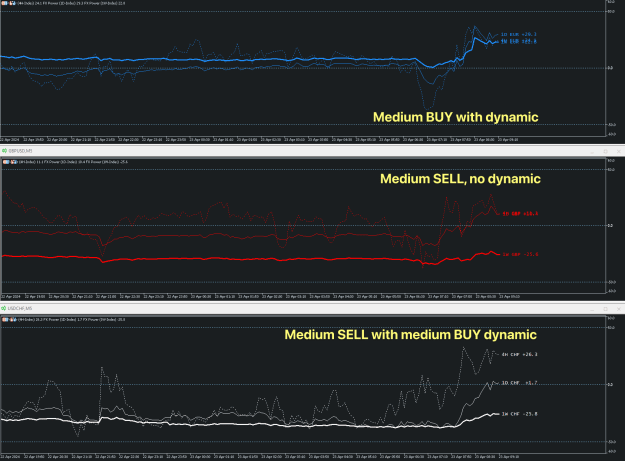Click the '4H CHF +26.3' line label

click(519, 354)
